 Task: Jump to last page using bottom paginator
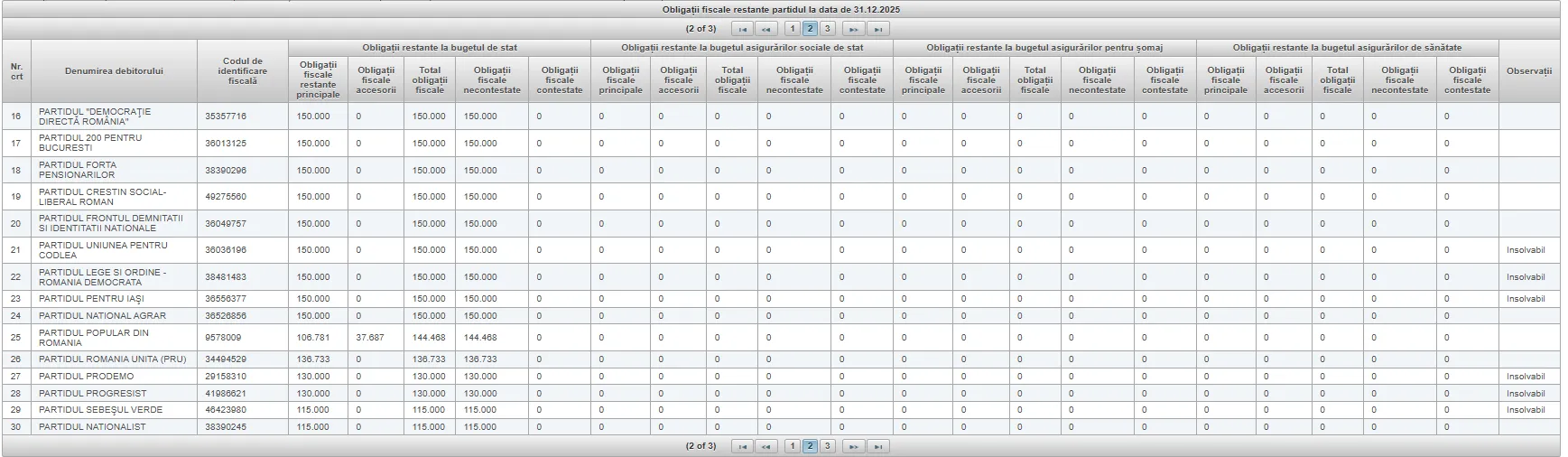[x=877, y=446]
